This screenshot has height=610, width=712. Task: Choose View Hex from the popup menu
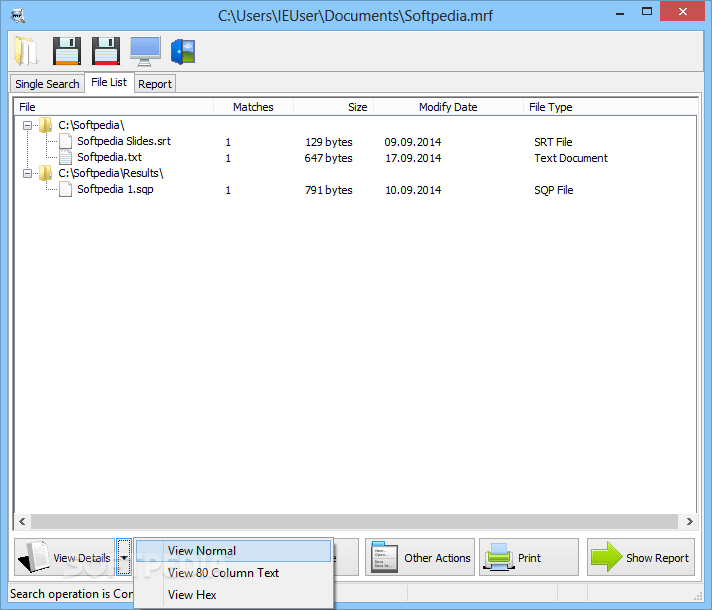pos(233,595)
